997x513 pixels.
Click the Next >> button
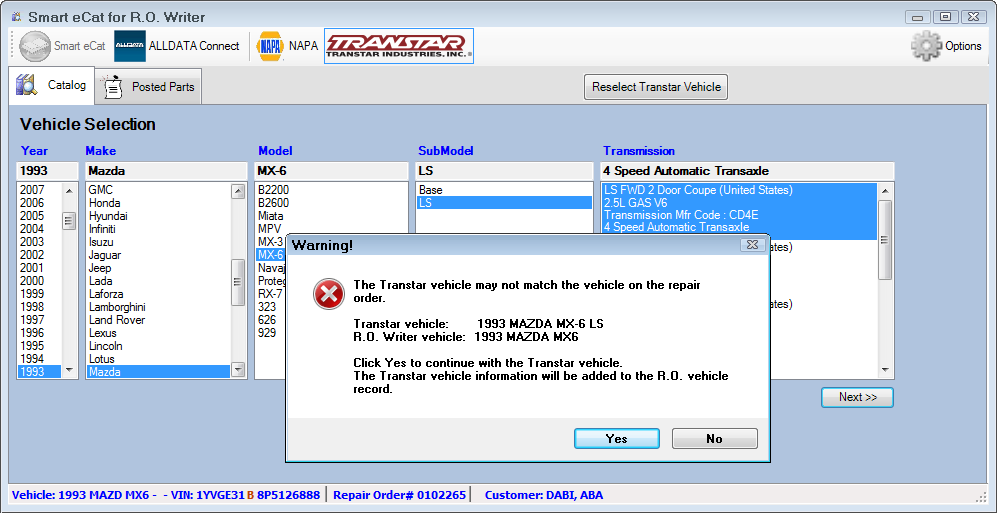click(x=857, y=397)
